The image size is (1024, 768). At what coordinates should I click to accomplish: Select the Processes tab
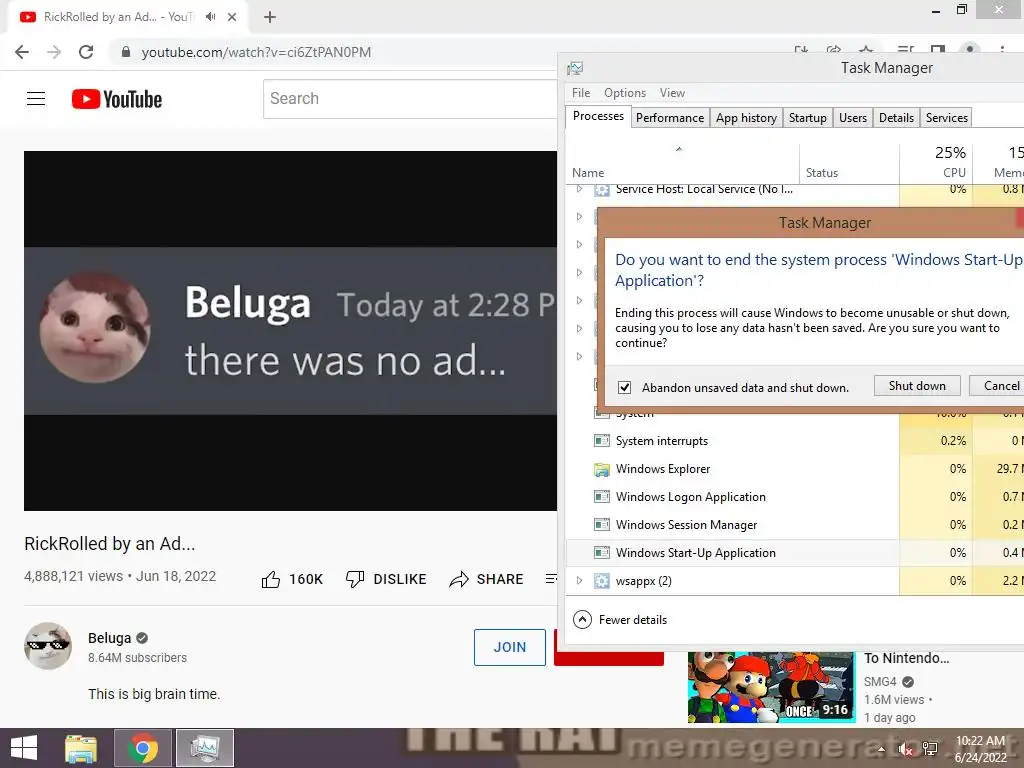tap(598, 116)
